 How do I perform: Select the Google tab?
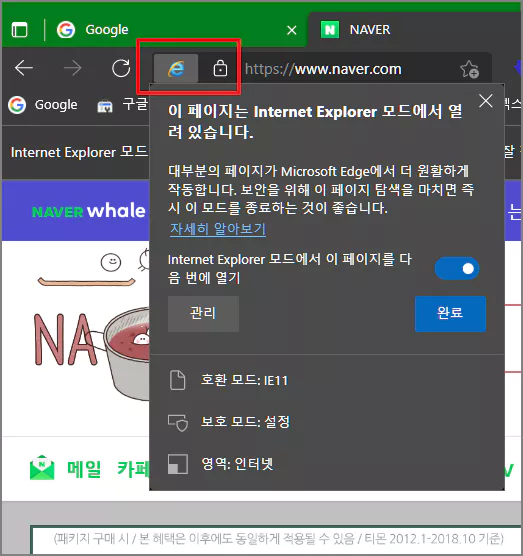coord(155,30)
